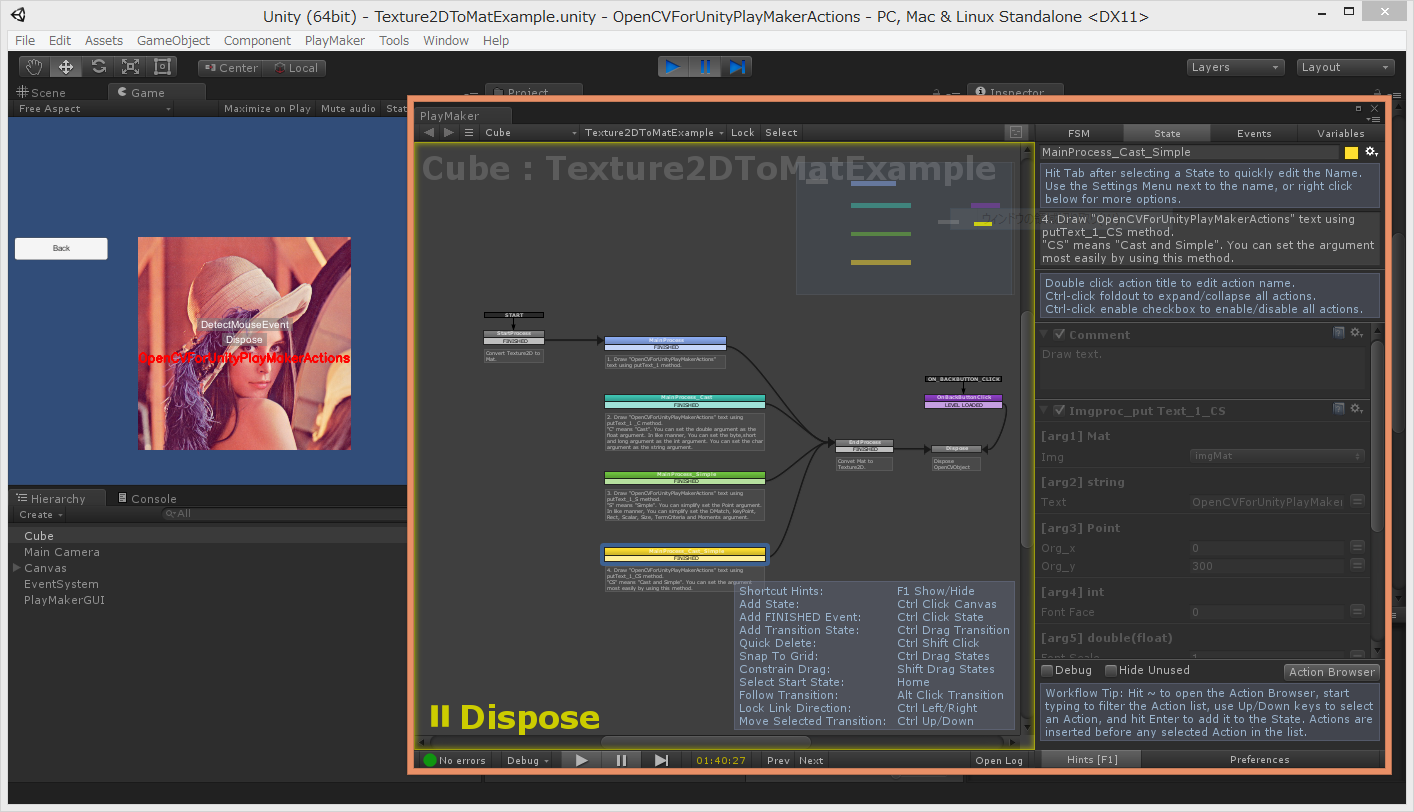Toggle Mute audio in Game view

tap(348, 108)
